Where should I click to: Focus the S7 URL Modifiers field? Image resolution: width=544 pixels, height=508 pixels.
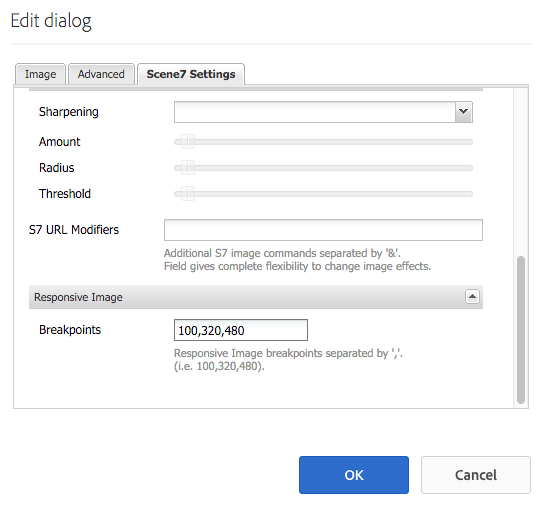point(323,230)
